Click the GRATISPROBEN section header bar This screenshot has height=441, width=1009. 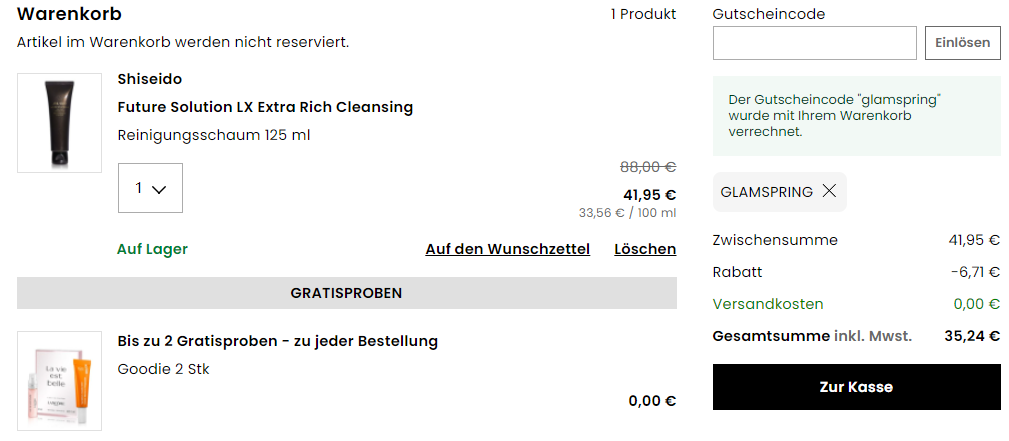pyautogui.click(x=347, y=293)
